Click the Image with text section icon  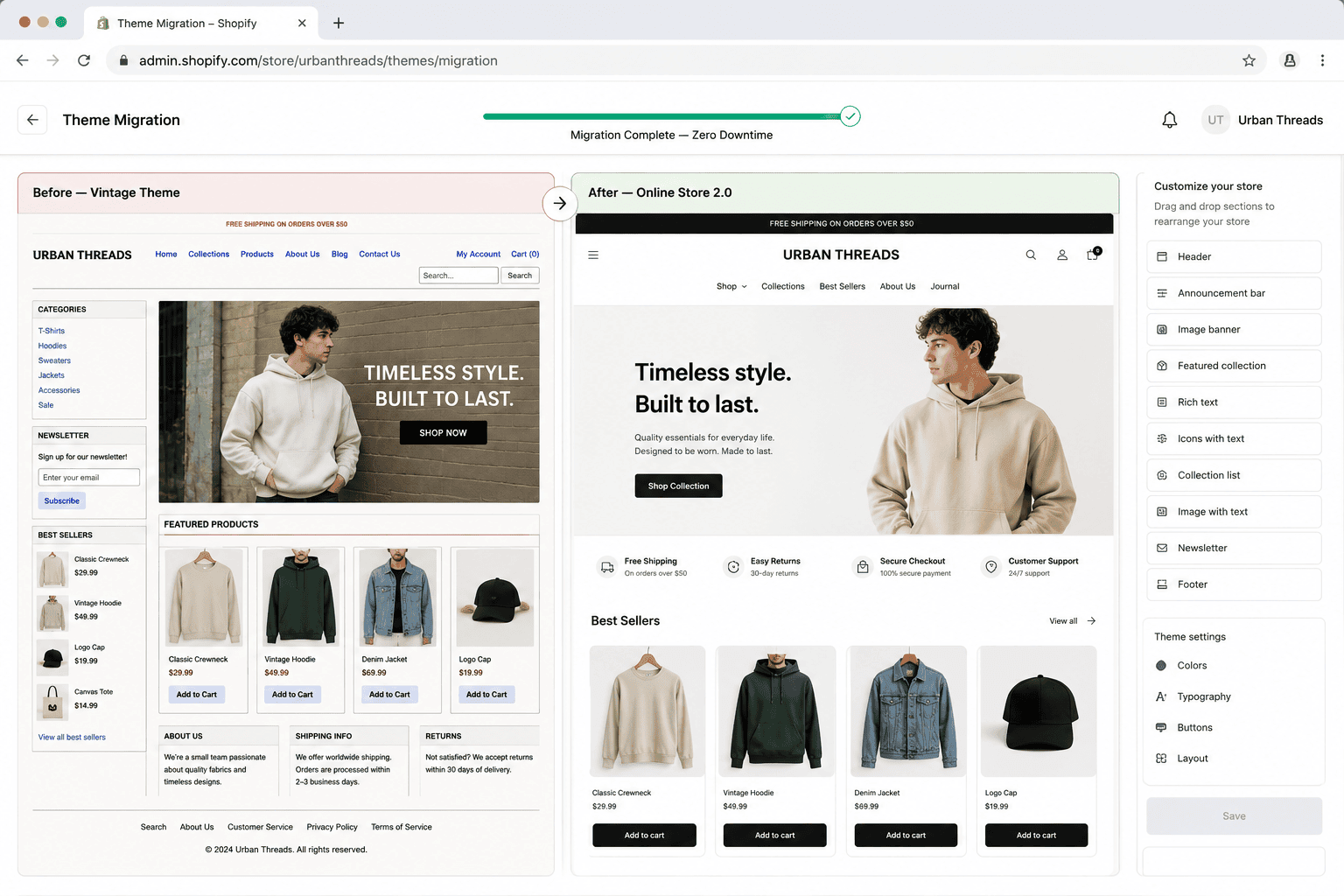tap(1162, 512)
